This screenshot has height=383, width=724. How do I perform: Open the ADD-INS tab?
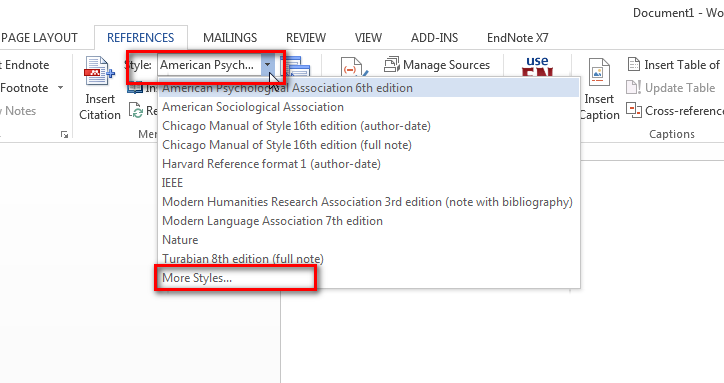coord(434,37)
